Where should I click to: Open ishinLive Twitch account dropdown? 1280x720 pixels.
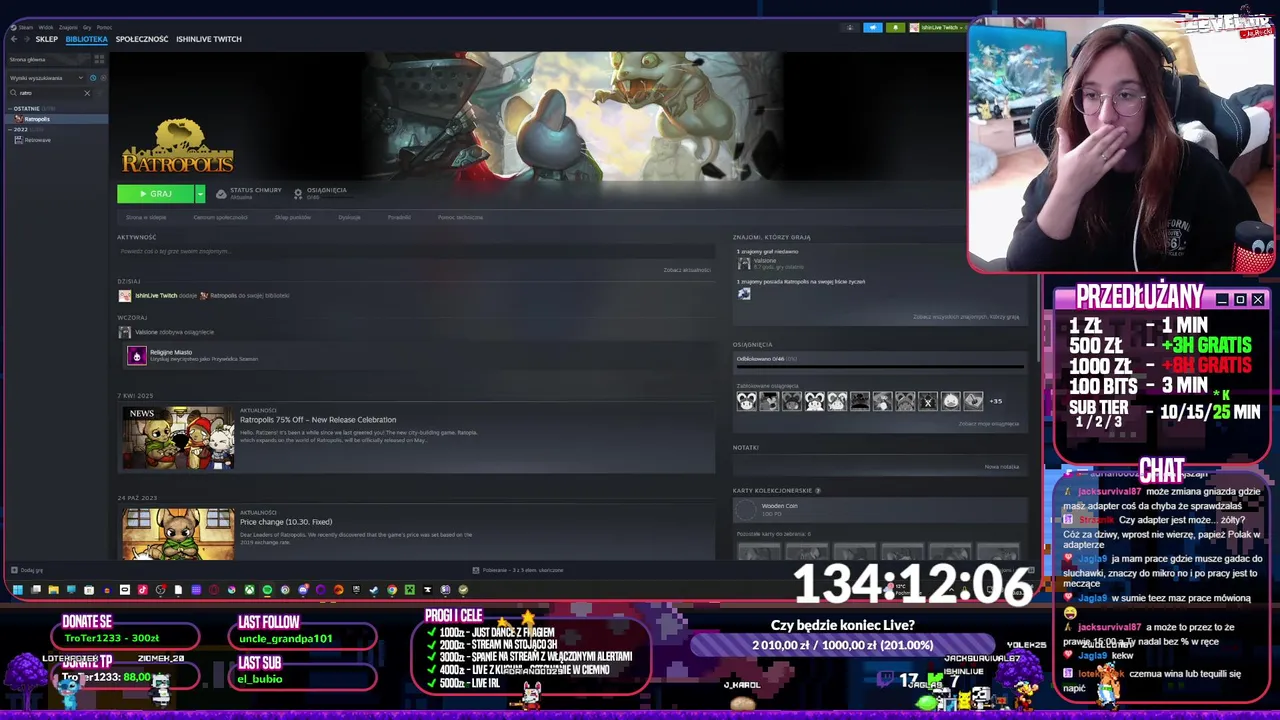938,27
